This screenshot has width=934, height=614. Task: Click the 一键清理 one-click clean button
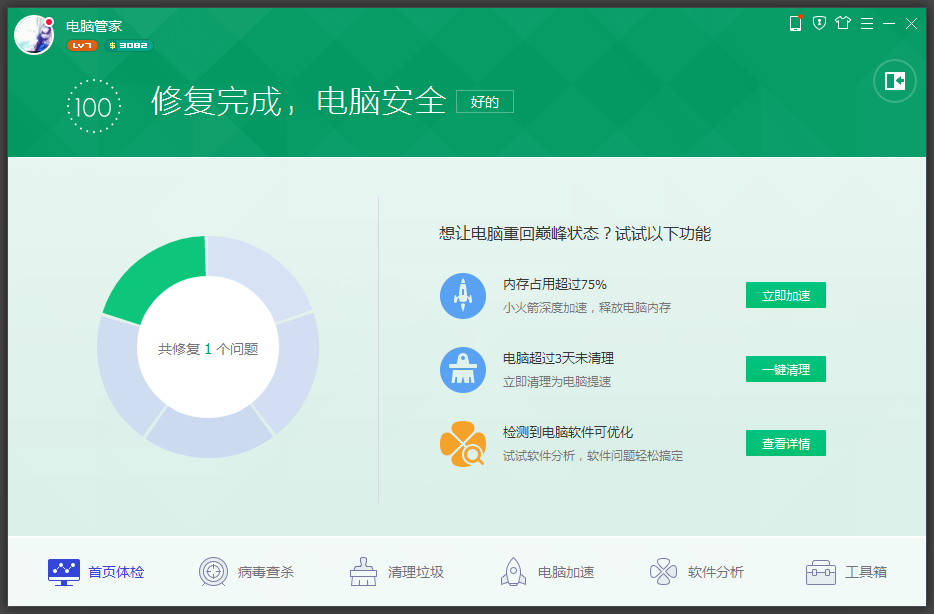pos(786,368)
